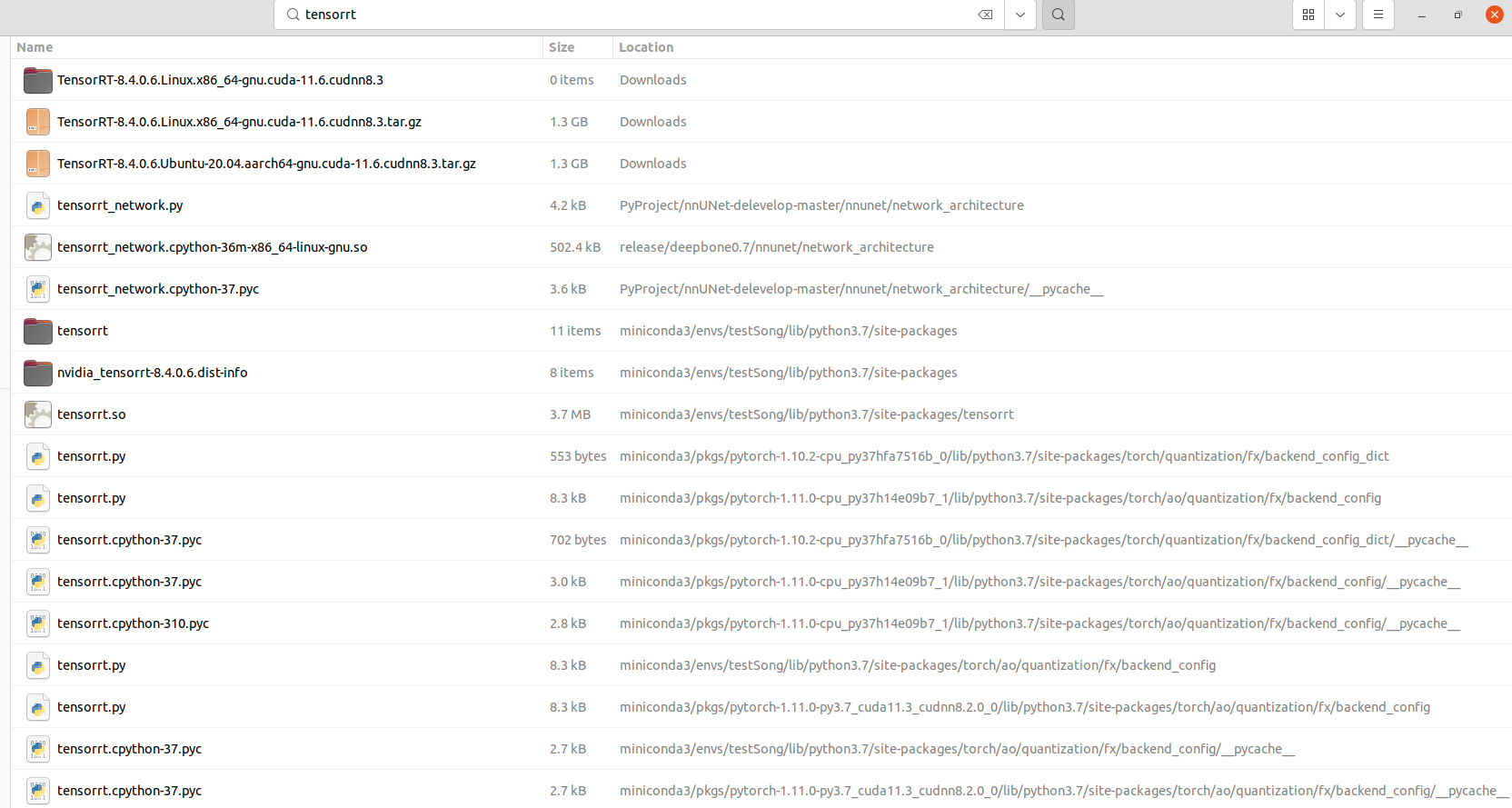Viewport: 1512px width, 808px height.
Task: Click file name tensorrt_network.cpython-36m-x86_64-linux-gnu.so
Action: pos(213,247)
